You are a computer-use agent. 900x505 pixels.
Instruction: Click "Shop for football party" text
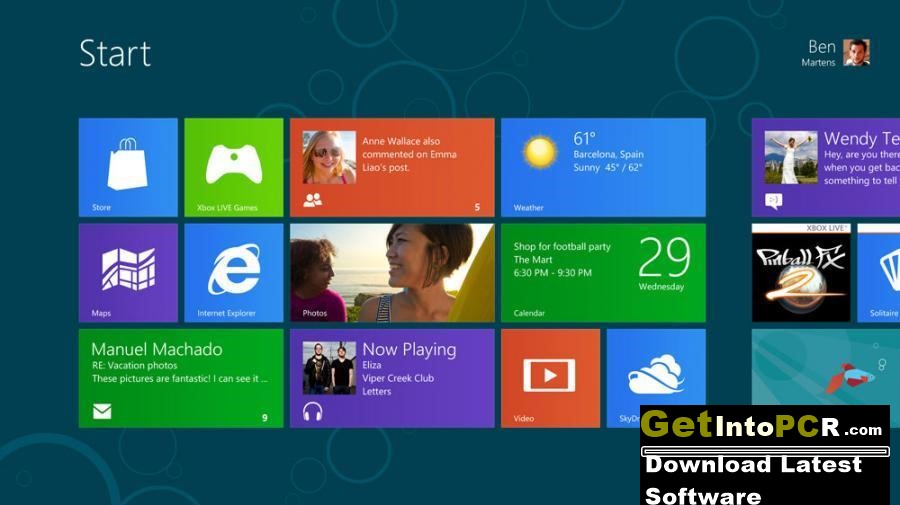click(x=562, y=247)
